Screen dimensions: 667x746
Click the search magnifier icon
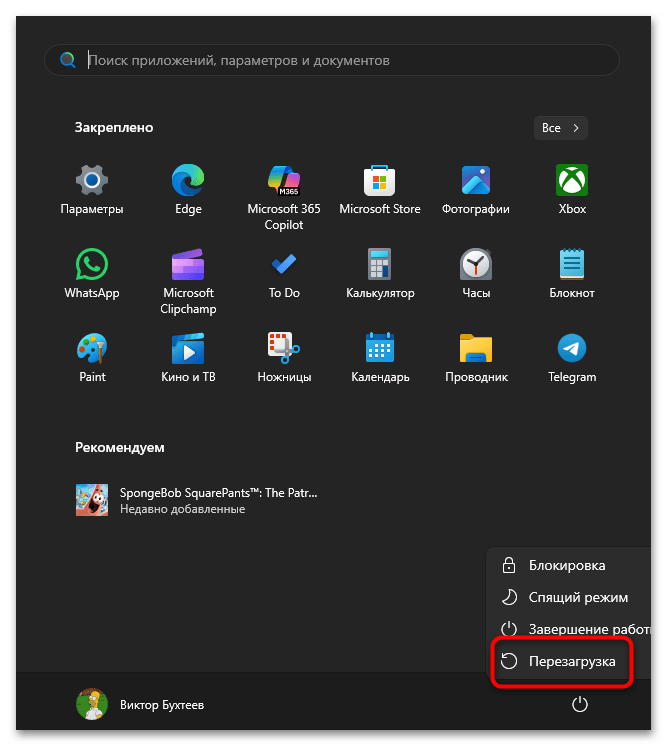tap(68, 60)
